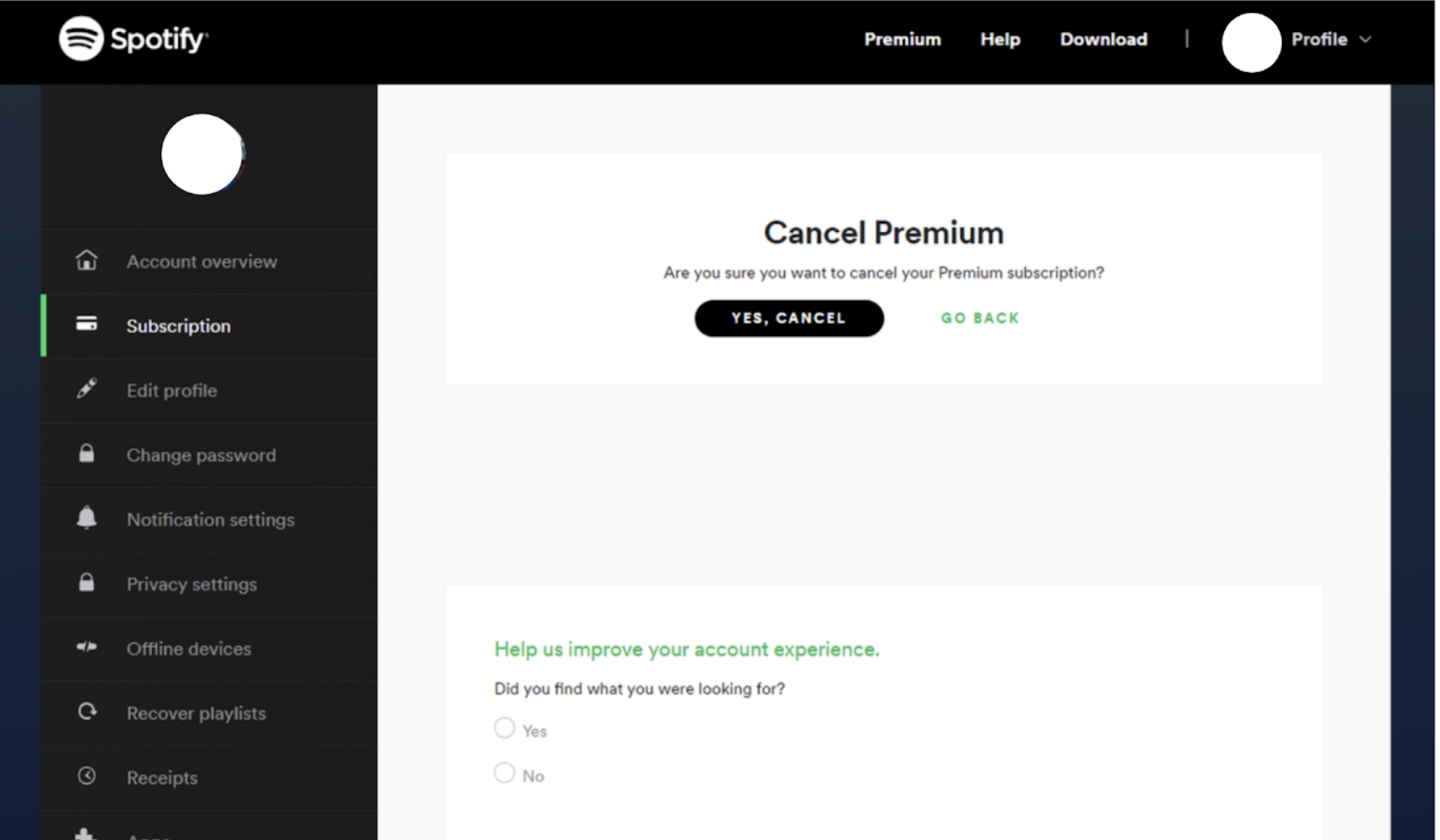Open the house icon for Account overview
The width and height of the screenshot is (1440, 840).
87,260
